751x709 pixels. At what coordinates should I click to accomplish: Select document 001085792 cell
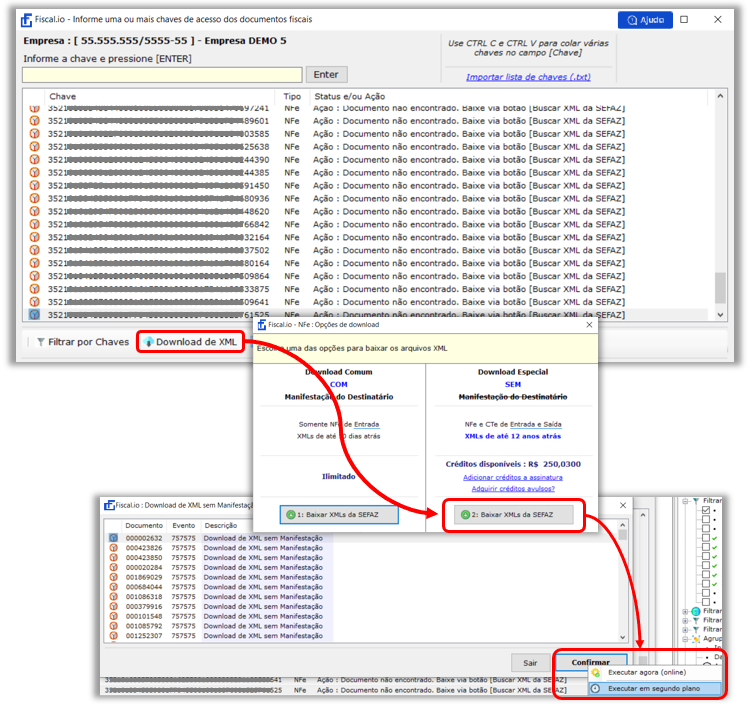(x=144, y=626)
